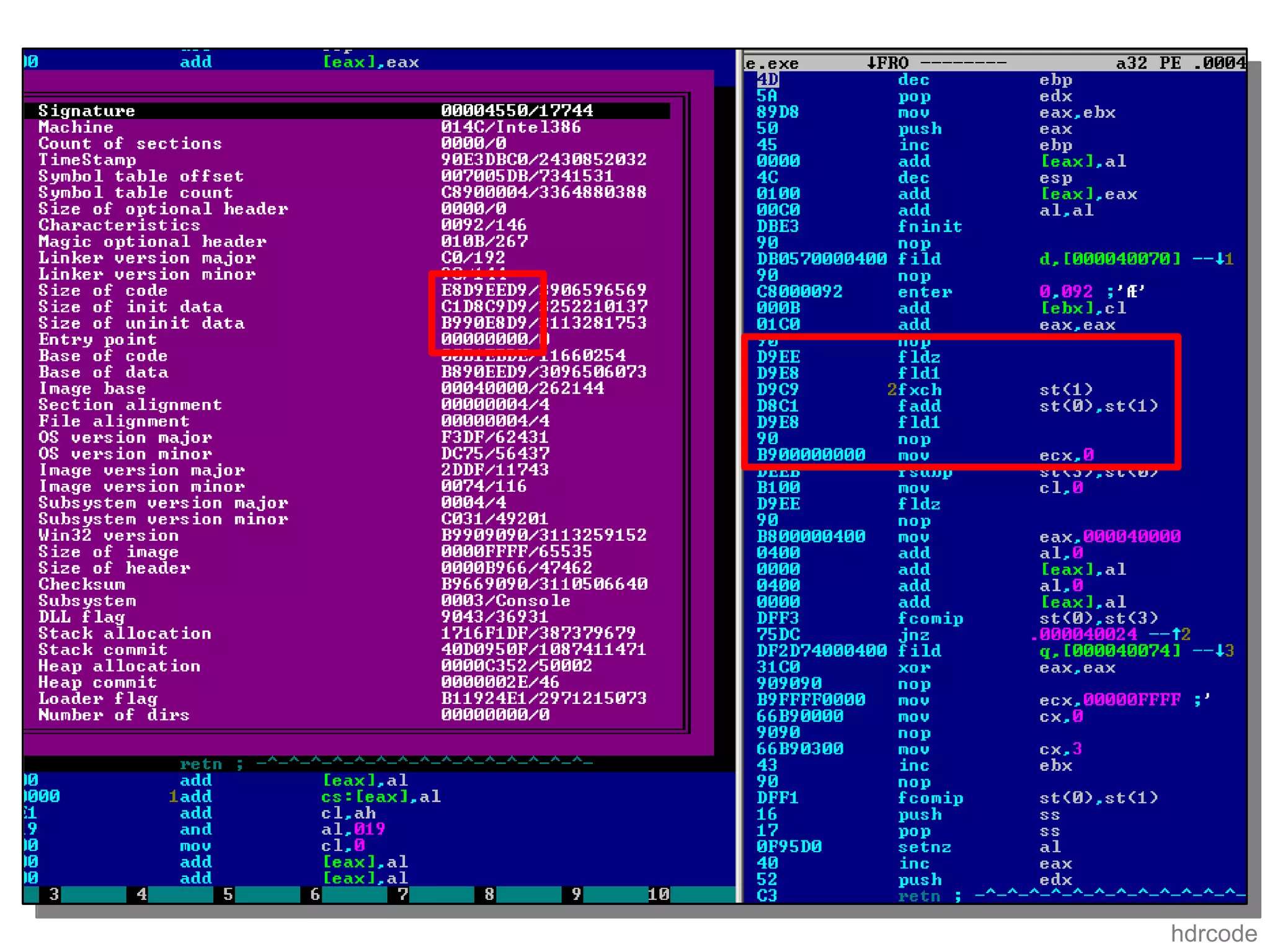The width and height of the screenshot is (1270, 952).
Task: Select Base of data row
Action: point(347,371)
